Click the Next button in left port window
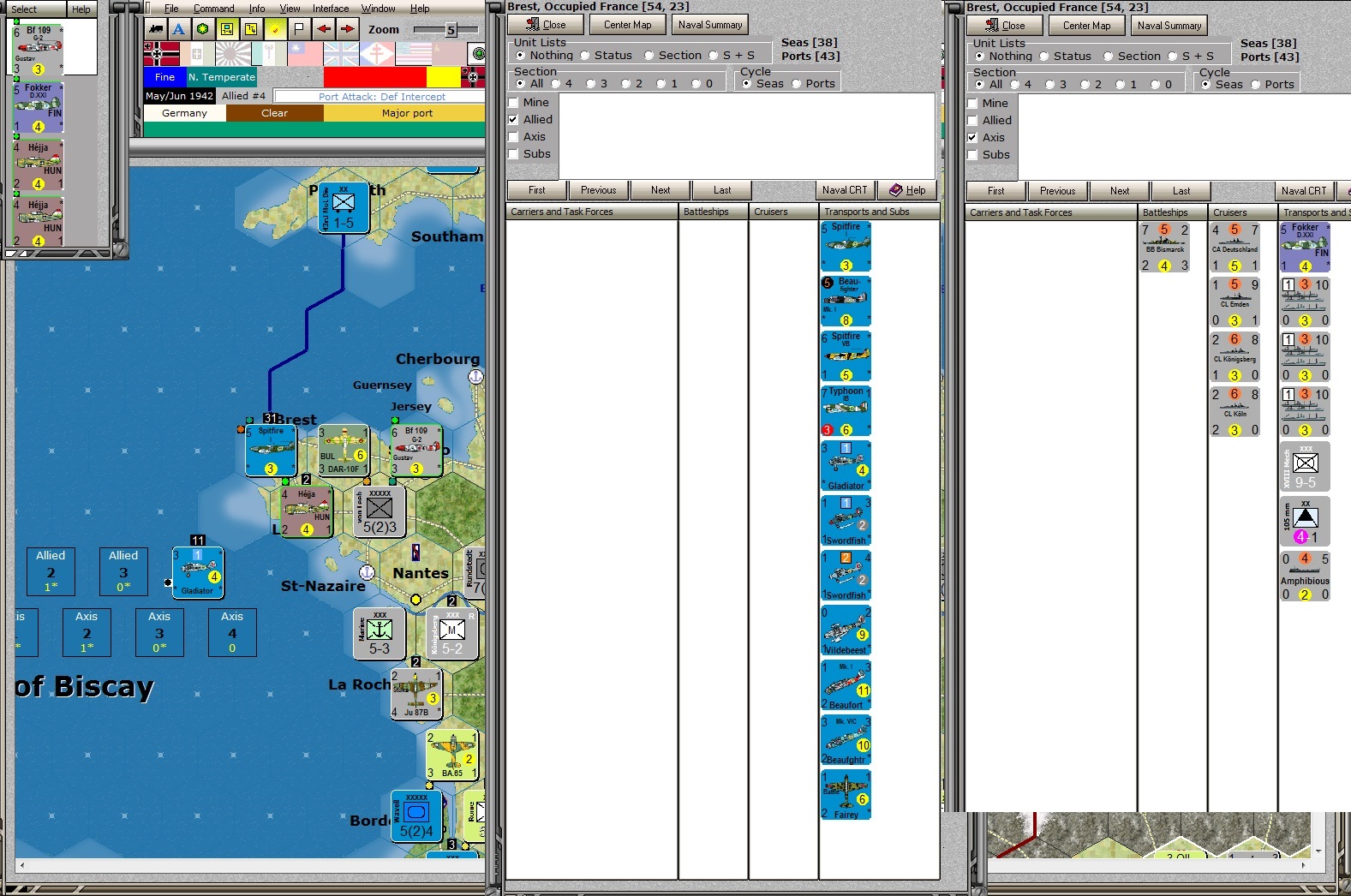 [x=661, y=190]
